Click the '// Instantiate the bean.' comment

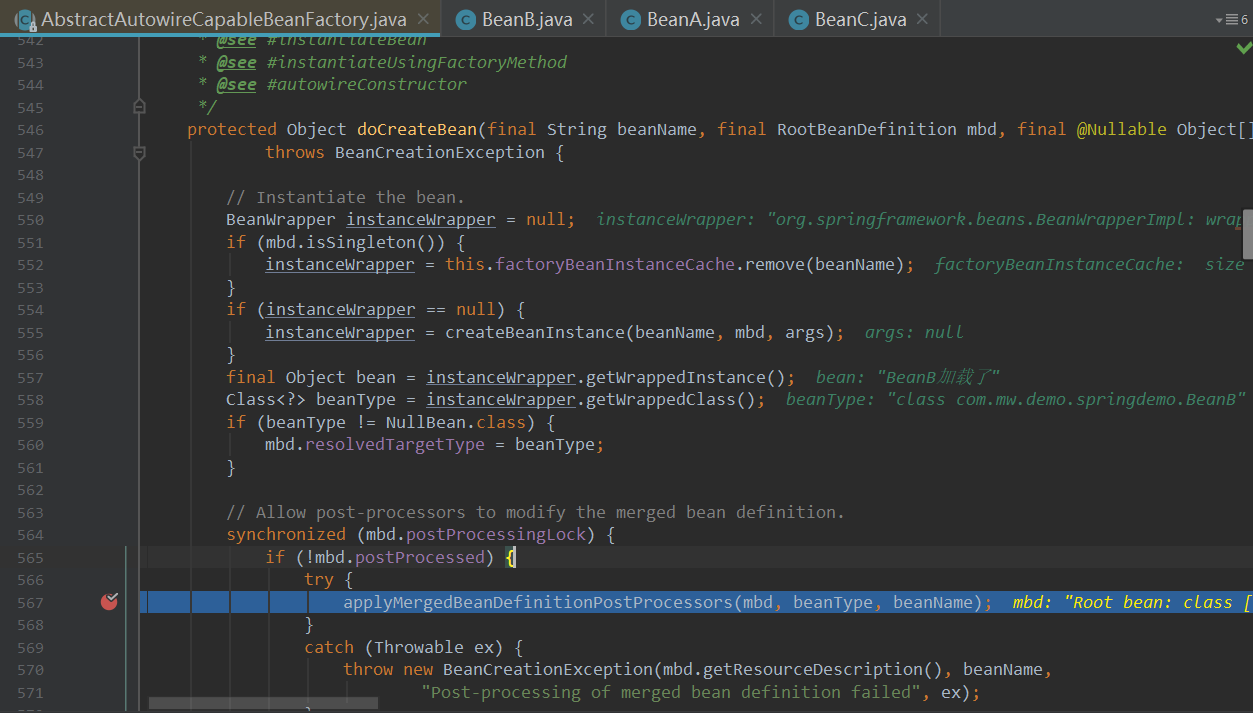point(346,197)
